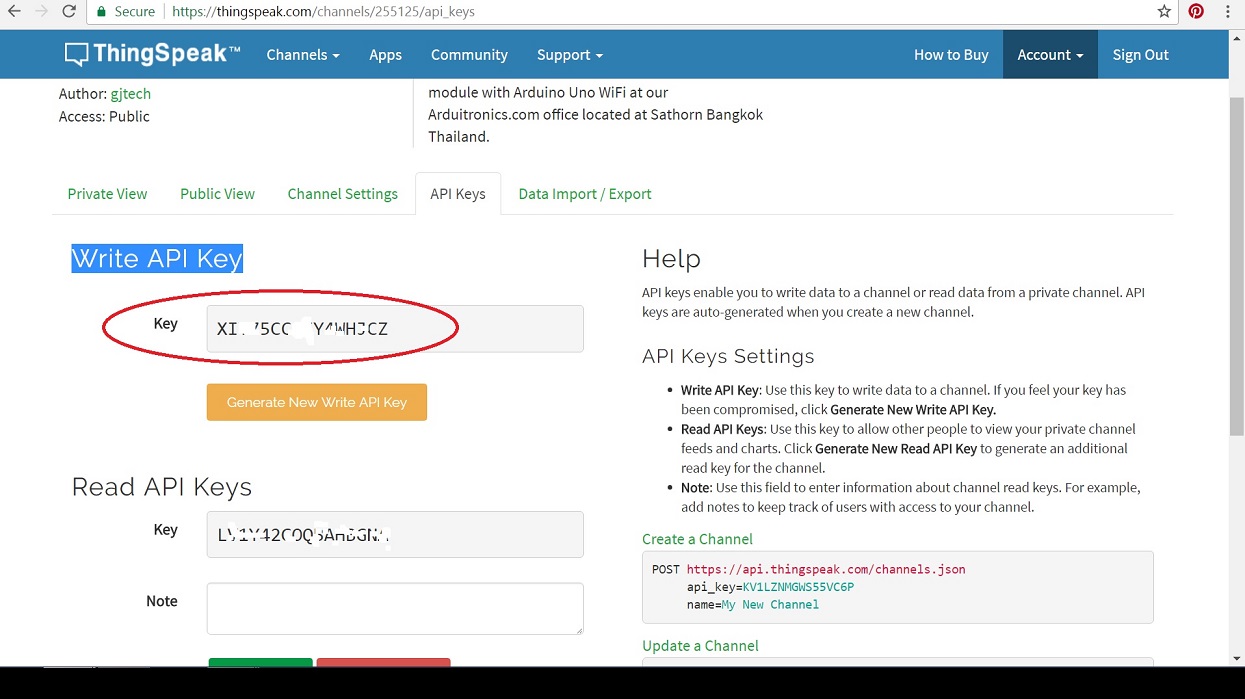Switch to the Public View tab

(217, 194)
